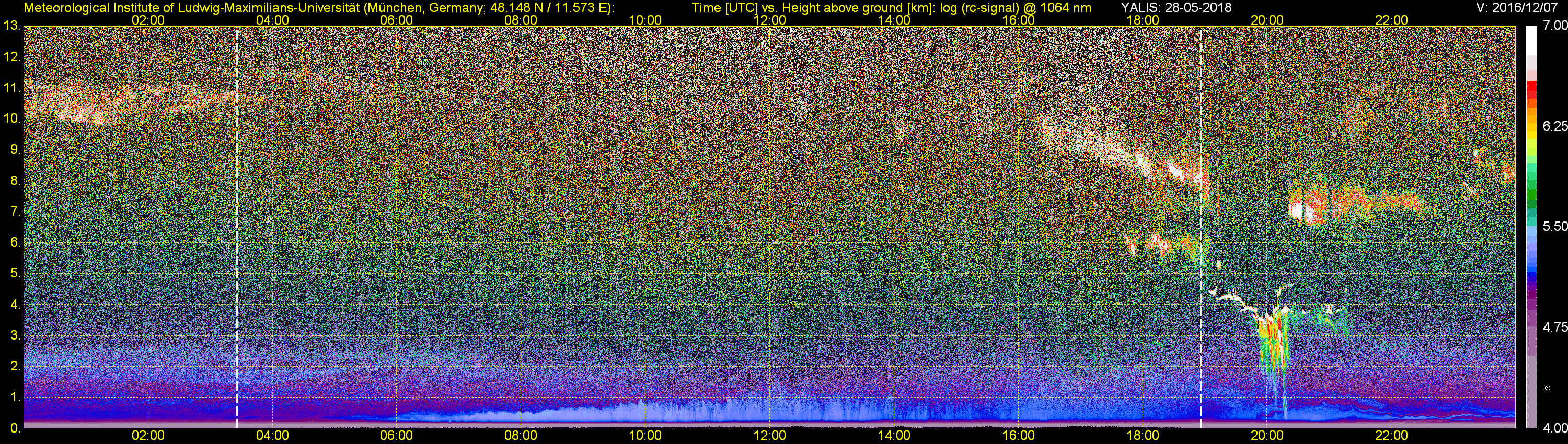
Task: Click the 18:00 label on the top time axis
Action: (1143, 20)
